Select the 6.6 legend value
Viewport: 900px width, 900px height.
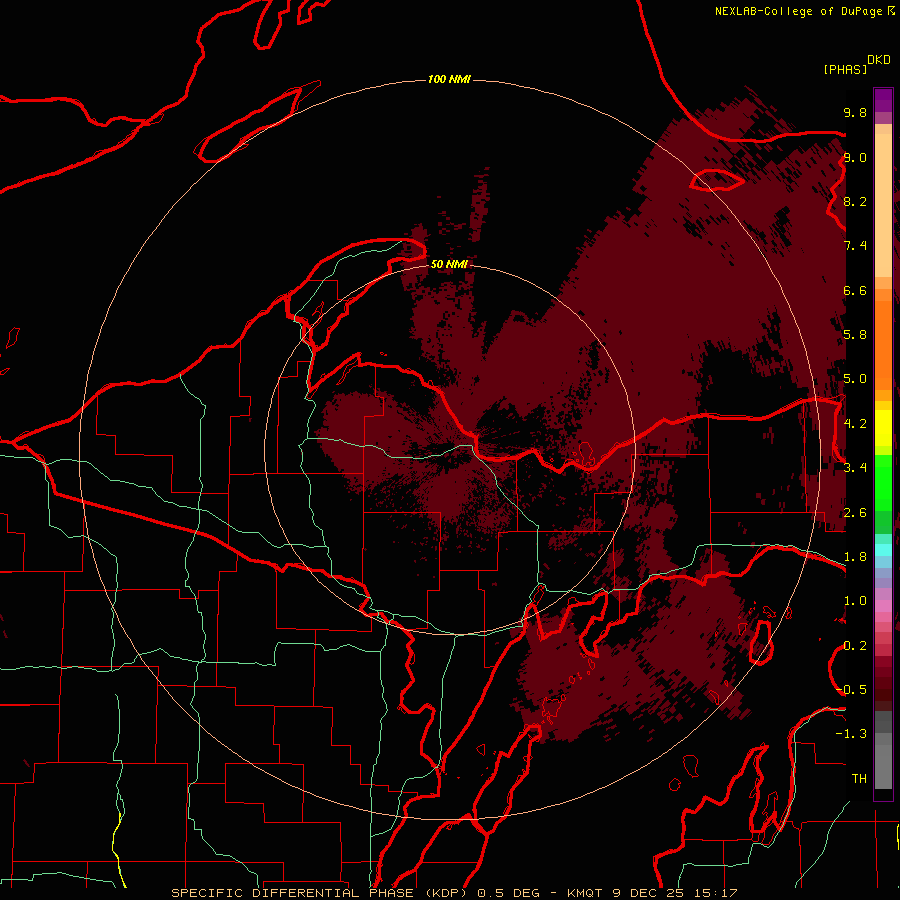tap(855, 290)
